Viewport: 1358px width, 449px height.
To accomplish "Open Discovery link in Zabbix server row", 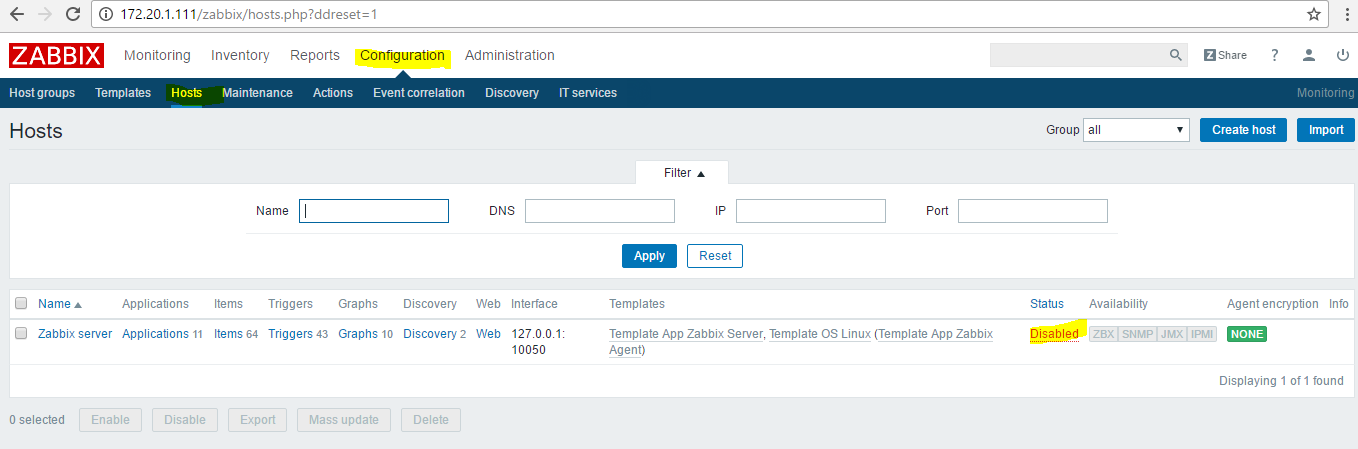I will point(430,334).
